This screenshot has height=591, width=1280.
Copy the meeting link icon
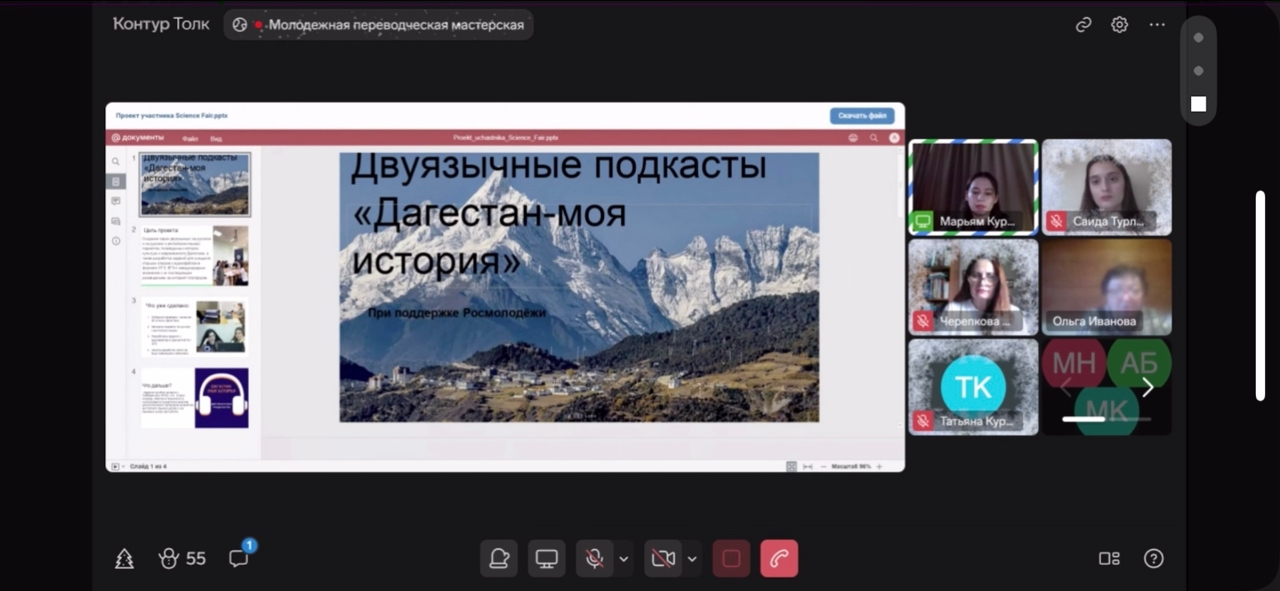tap(1083, 25)
